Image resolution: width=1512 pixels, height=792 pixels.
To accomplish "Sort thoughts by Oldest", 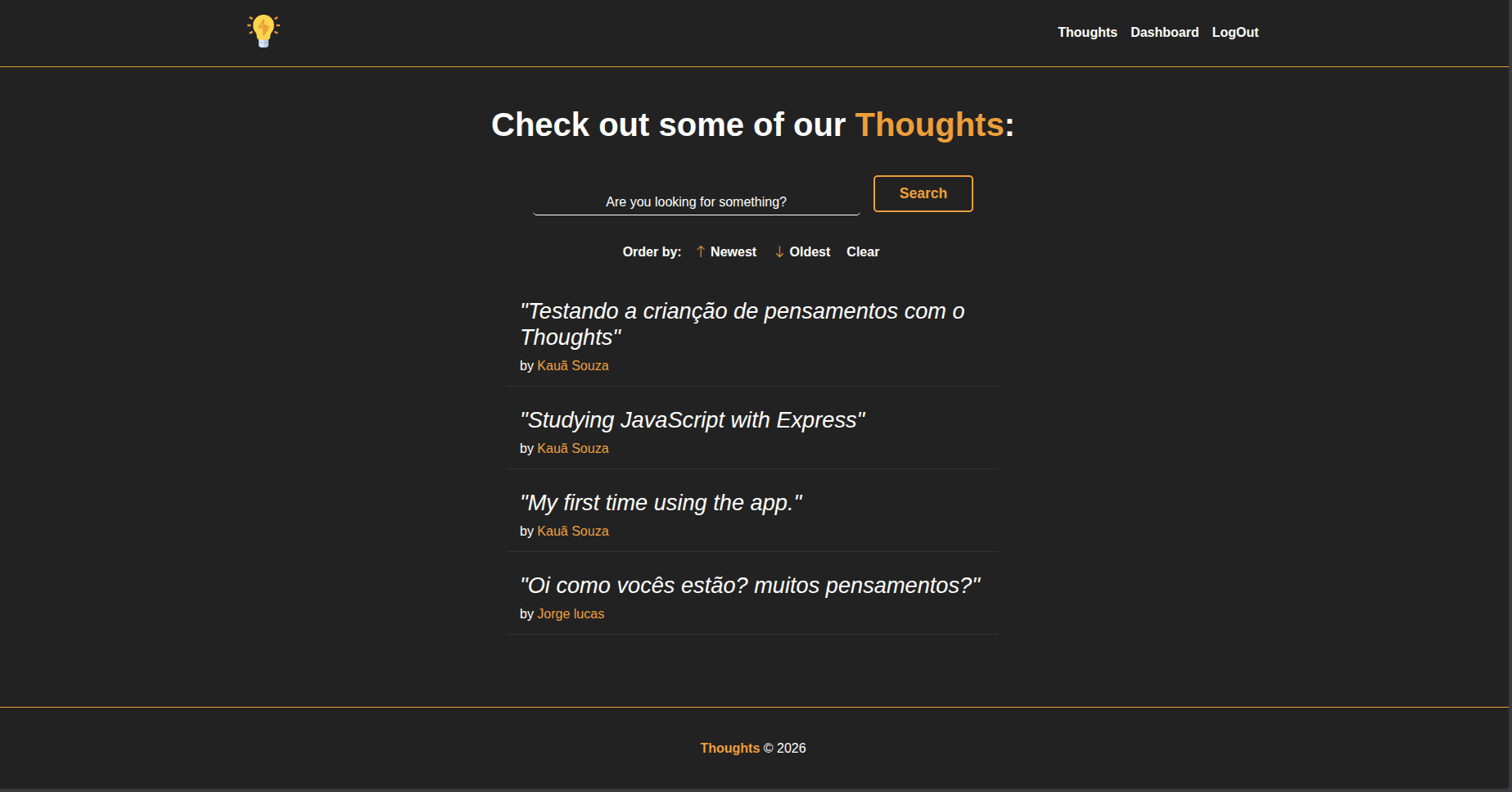I will [x=810, y=251].
